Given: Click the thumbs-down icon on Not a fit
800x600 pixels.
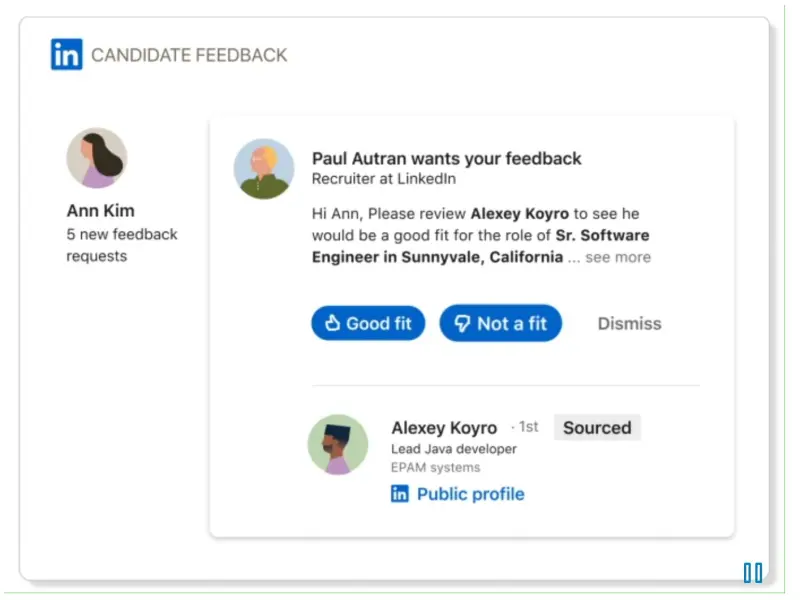Looking at the screenshot, I should tap(463, 324).
